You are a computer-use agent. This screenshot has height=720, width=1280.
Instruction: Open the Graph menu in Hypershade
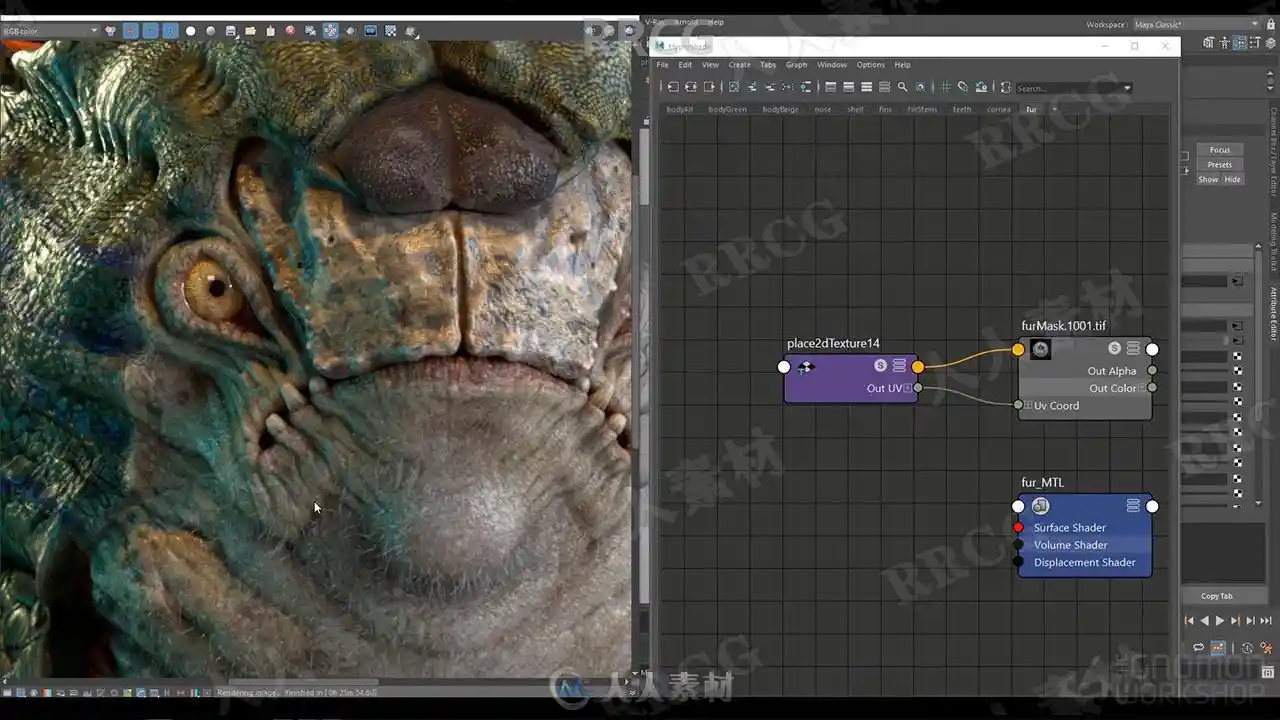tap(796, 65)
